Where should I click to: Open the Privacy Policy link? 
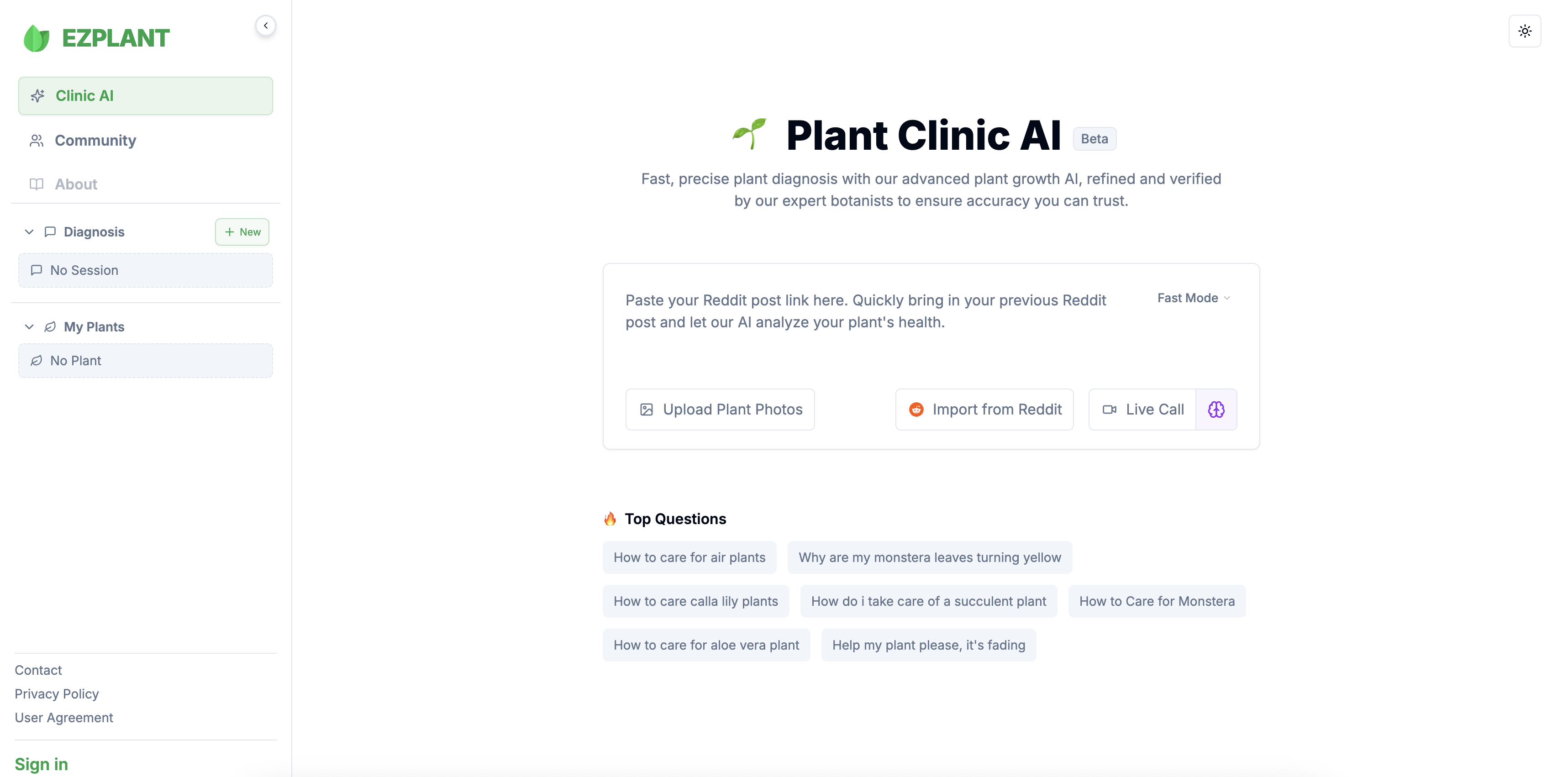(x=57, y=693)
